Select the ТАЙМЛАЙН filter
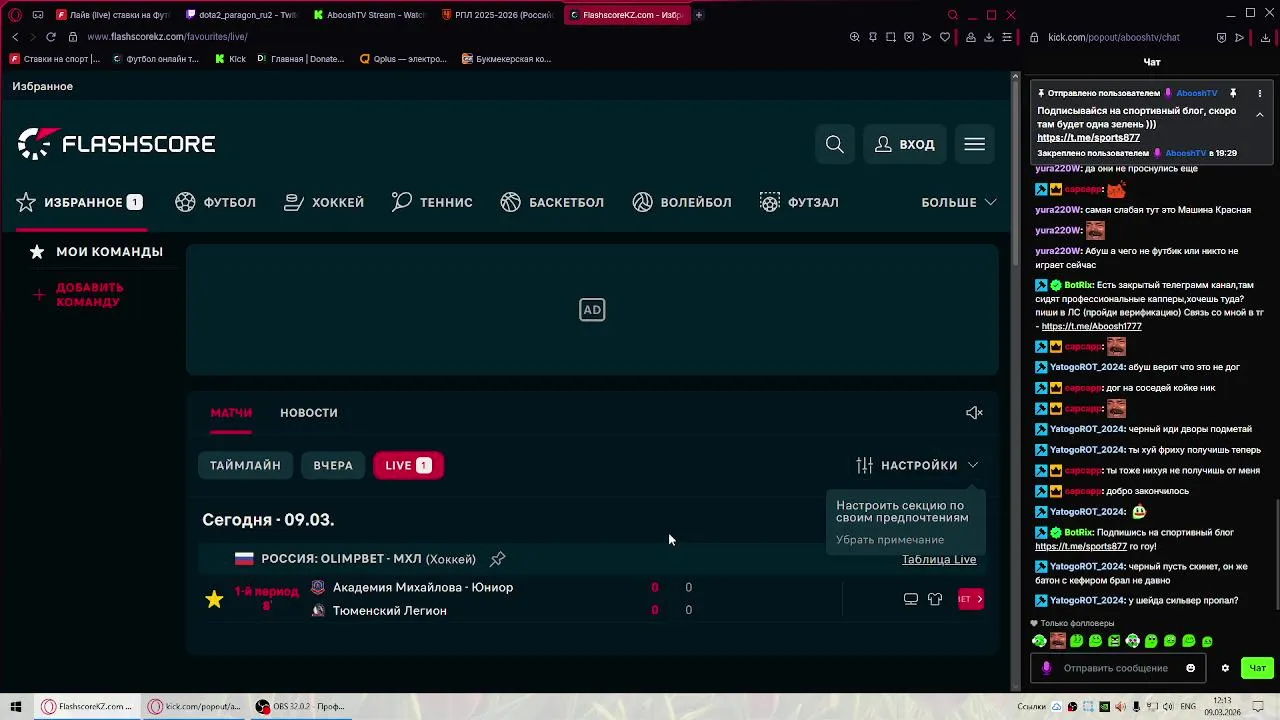 point(245,465)
